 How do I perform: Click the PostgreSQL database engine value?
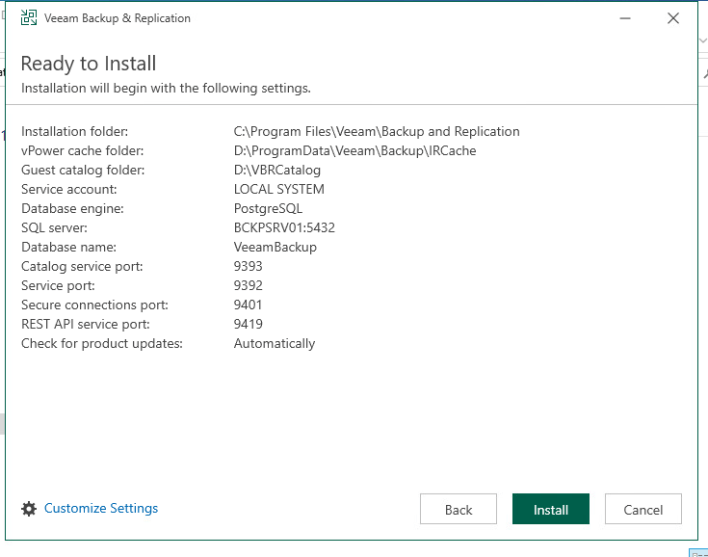pyautogui.click(x=268, y=209)
